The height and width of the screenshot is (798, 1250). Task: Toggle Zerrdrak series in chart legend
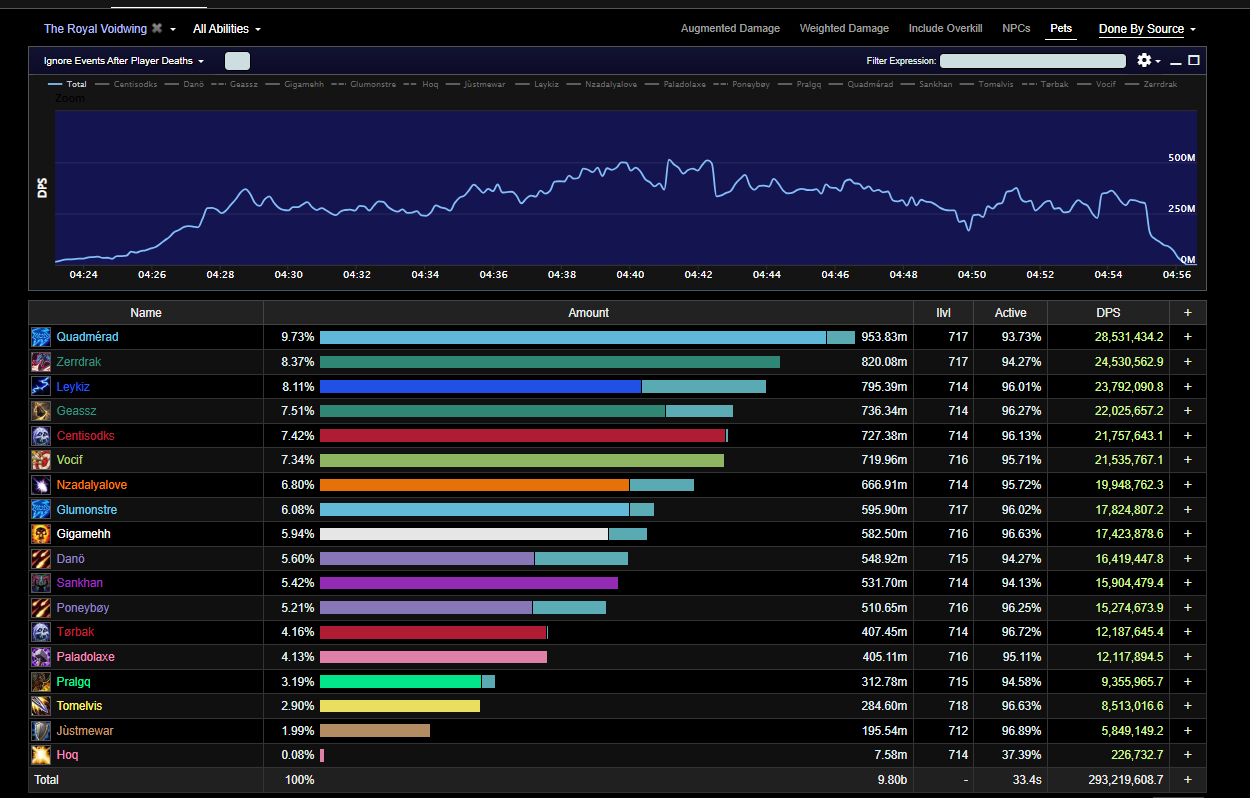[x=1152, y=84]
